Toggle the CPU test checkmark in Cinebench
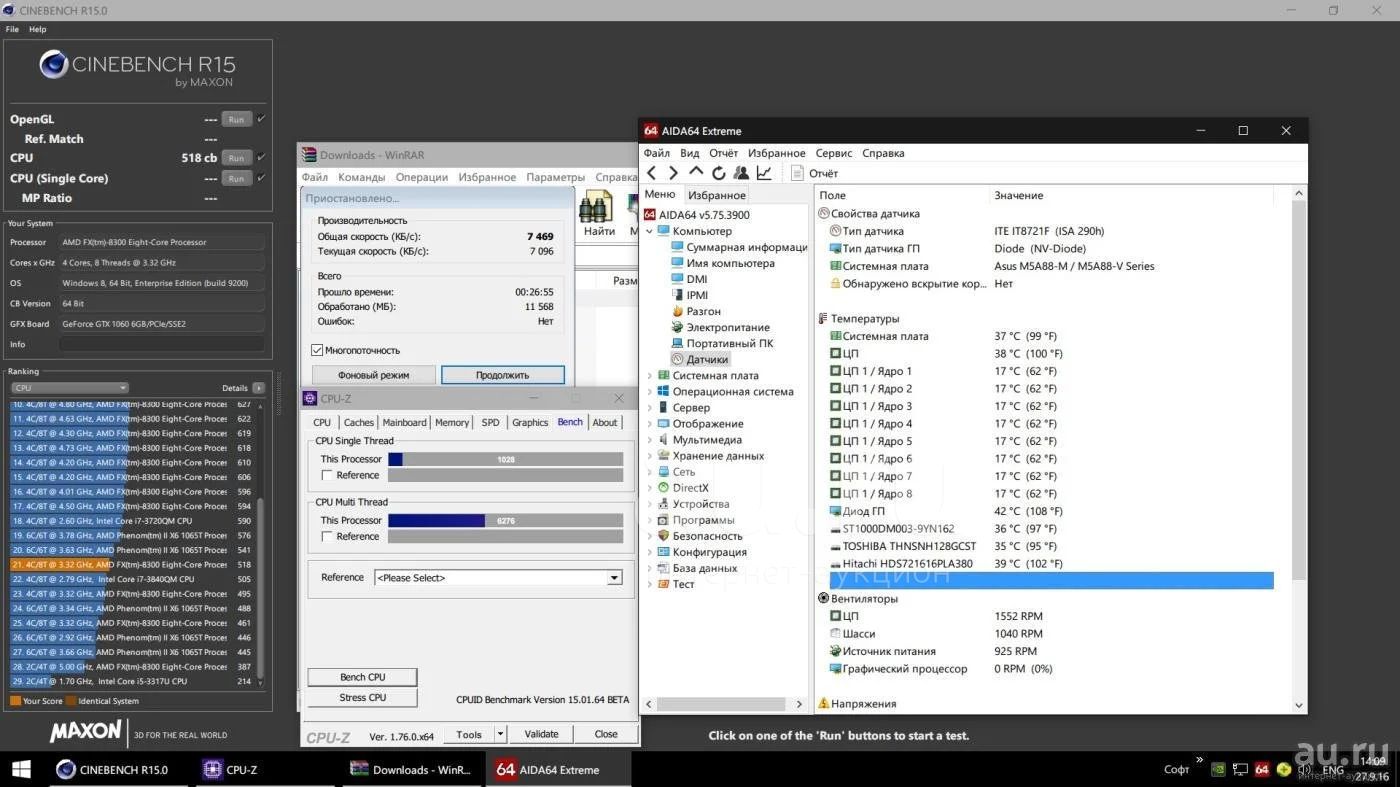The height and width of the screenshot is (787, 1400). (262, 157)
